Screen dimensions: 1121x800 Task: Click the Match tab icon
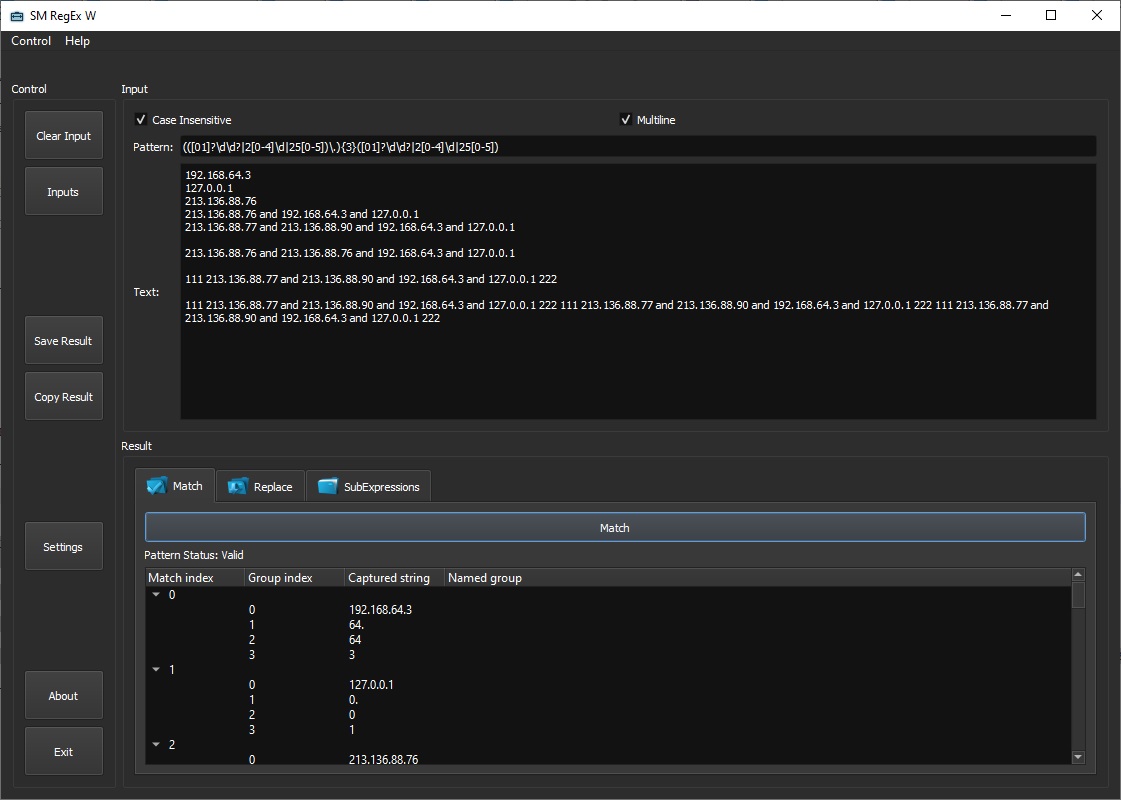point(157,486)
